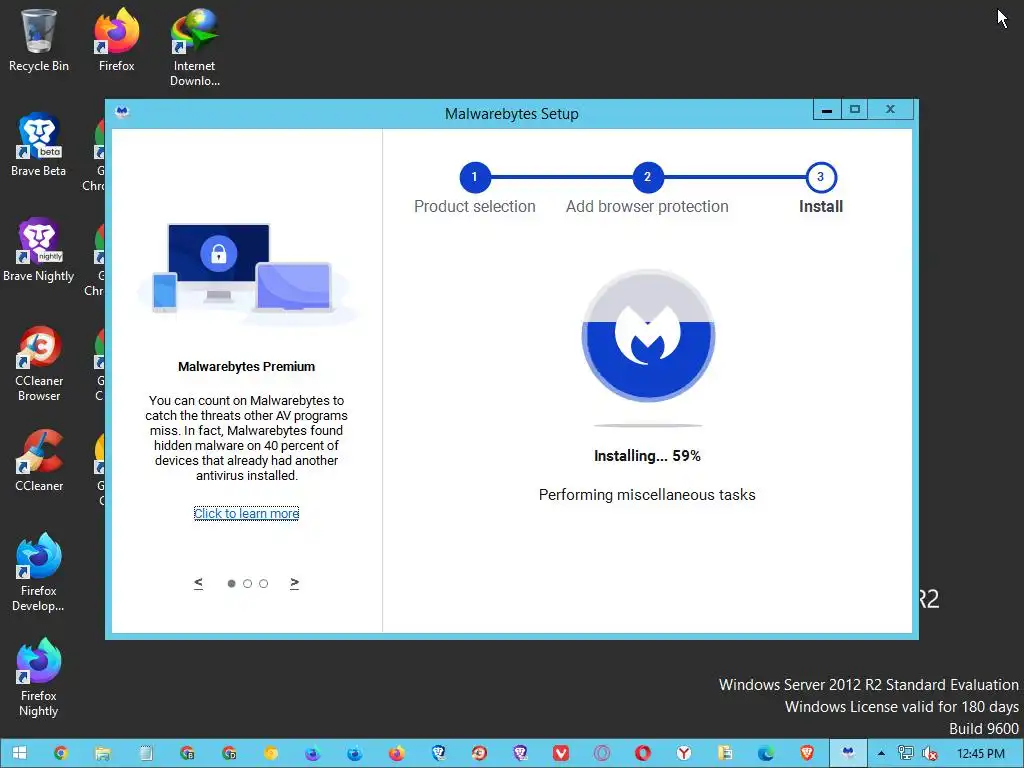Launch Chrome Dev from the taskbar
The image size is (1024, 768).
(x=229, y=753)
